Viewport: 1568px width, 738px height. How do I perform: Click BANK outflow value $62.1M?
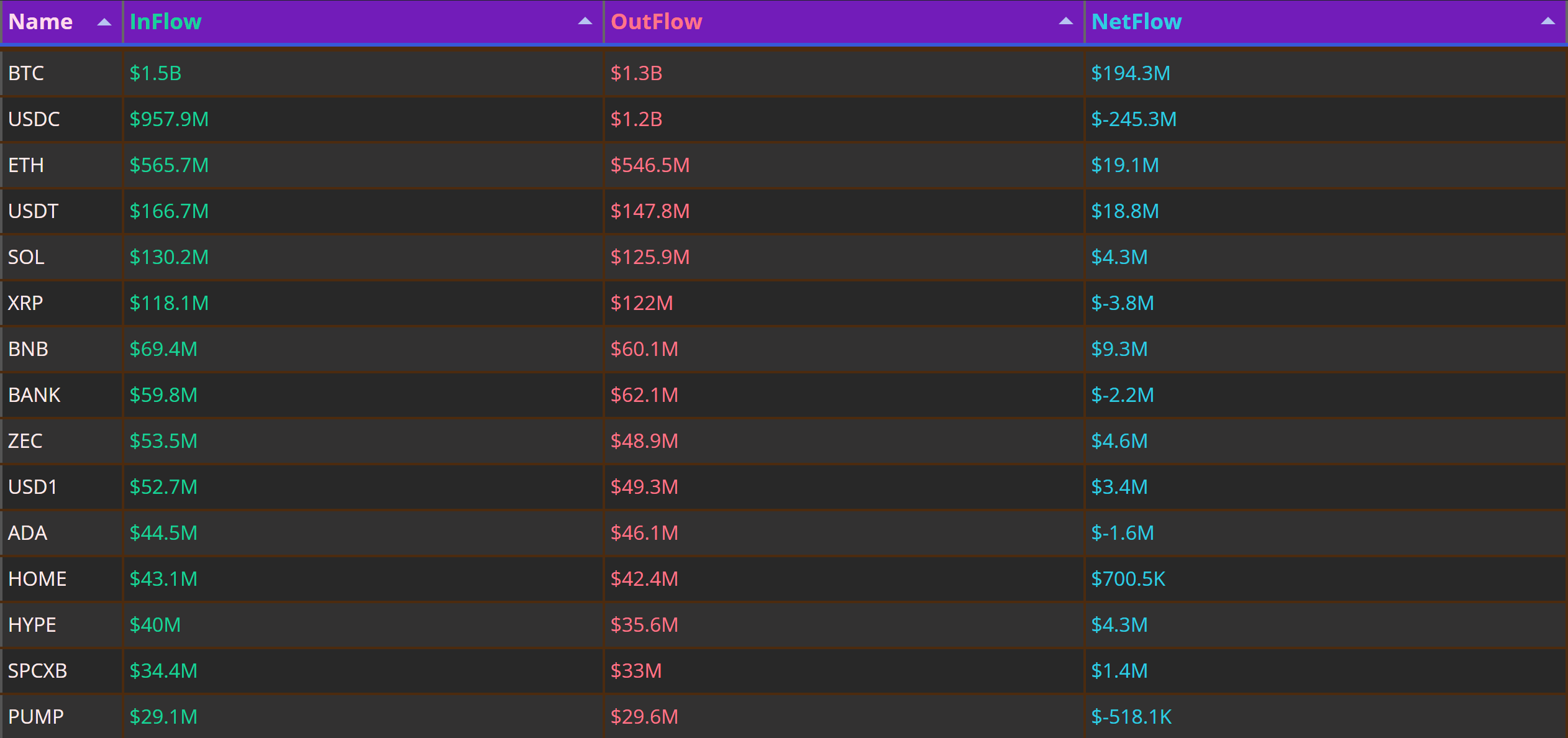coord(644,395)
